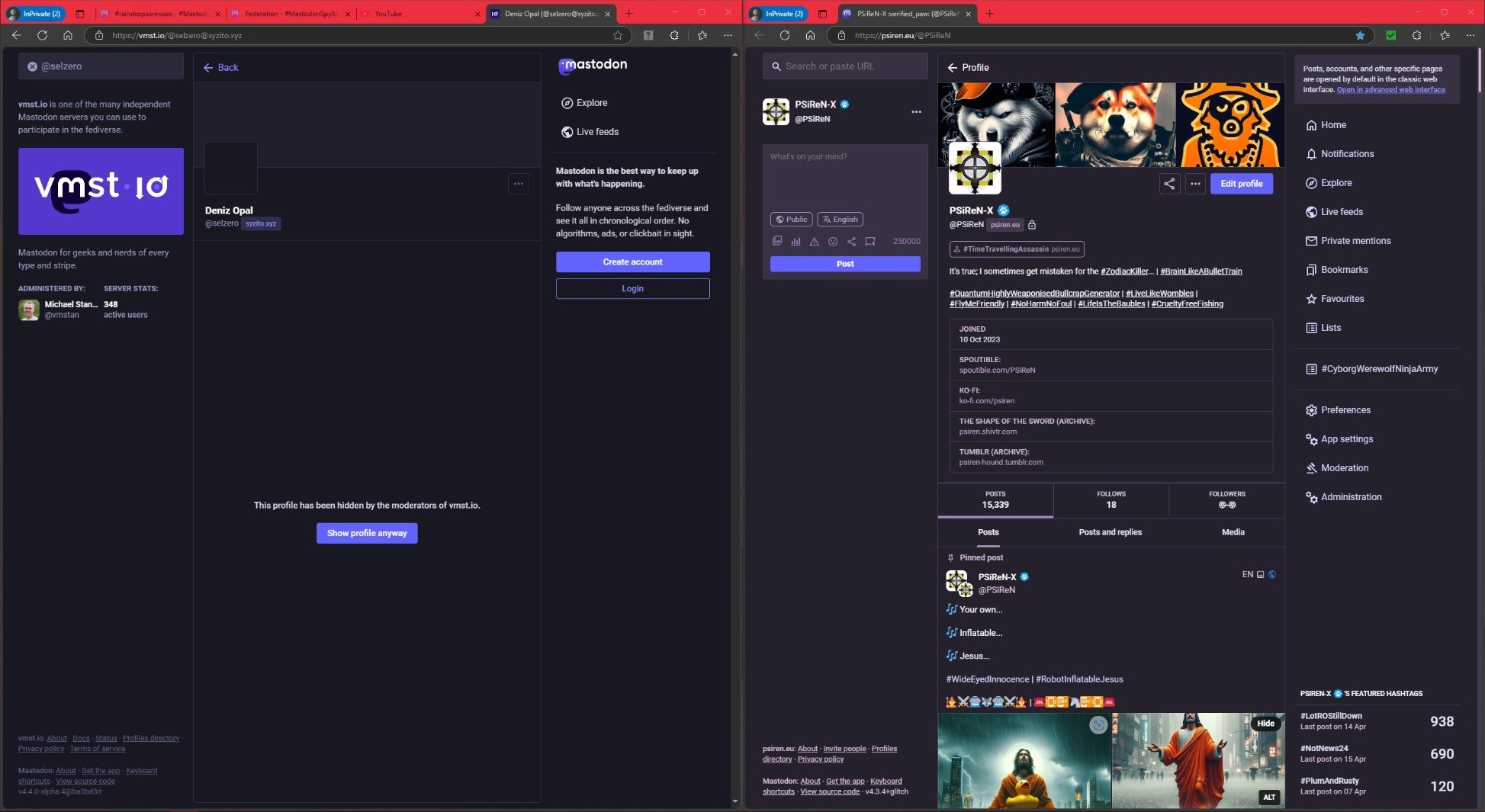This screenshot has height=812, width=1485.
Task: Select the #raindropsonroses browser tab
Action: [159, 14]
